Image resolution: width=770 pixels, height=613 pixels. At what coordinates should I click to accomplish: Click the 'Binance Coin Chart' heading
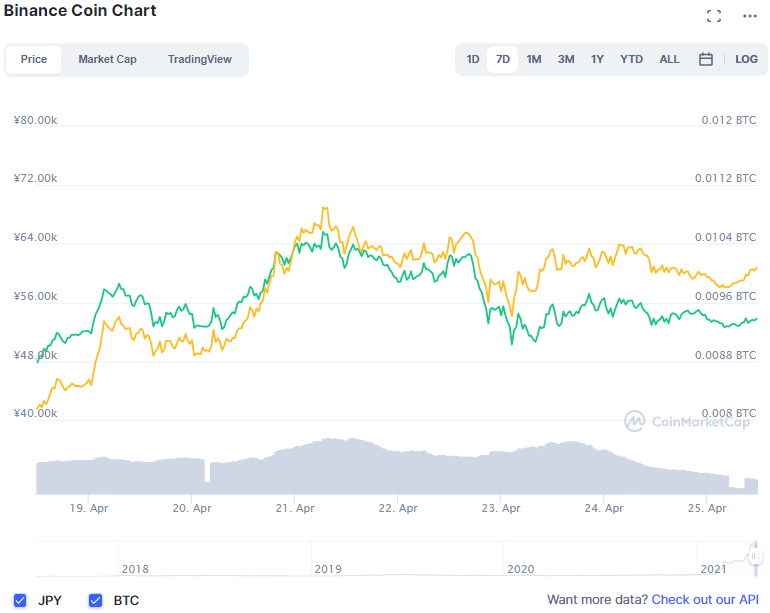click(80, 10)
